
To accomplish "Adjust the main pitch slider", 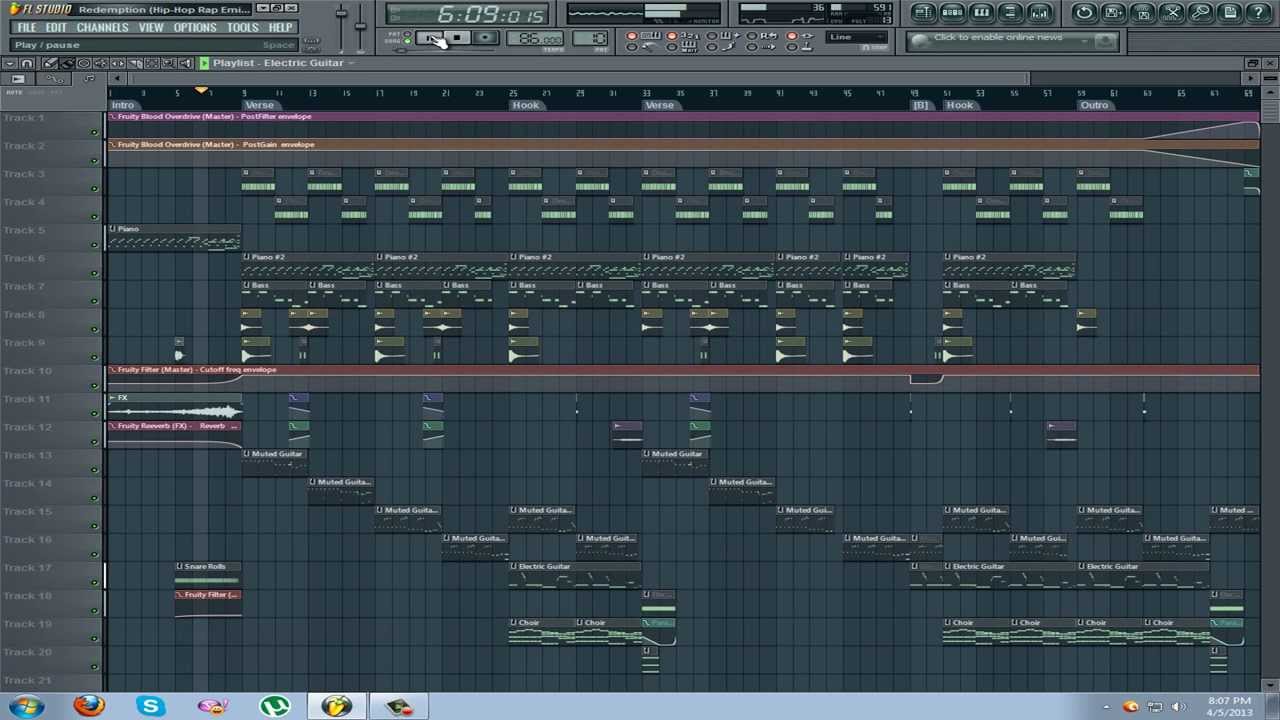I will click(x=360, y=27).
